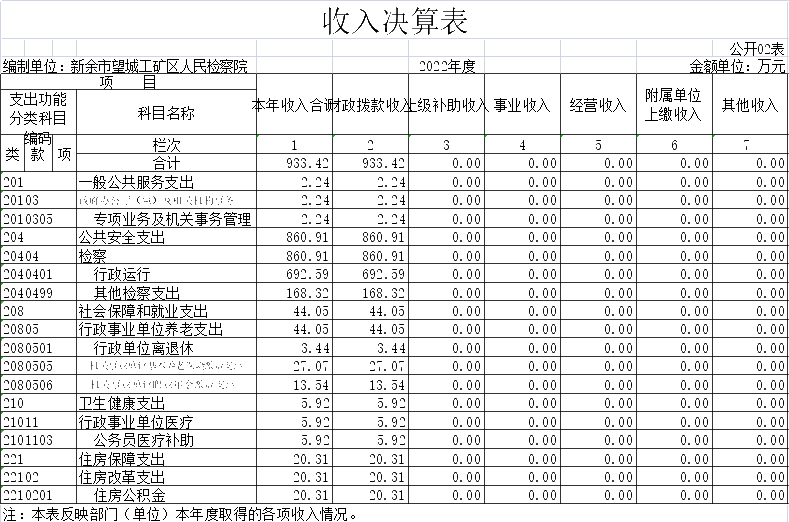789x522 pixels.
Task: Select code 2080506 cell
Action: (x=38, y=385)
